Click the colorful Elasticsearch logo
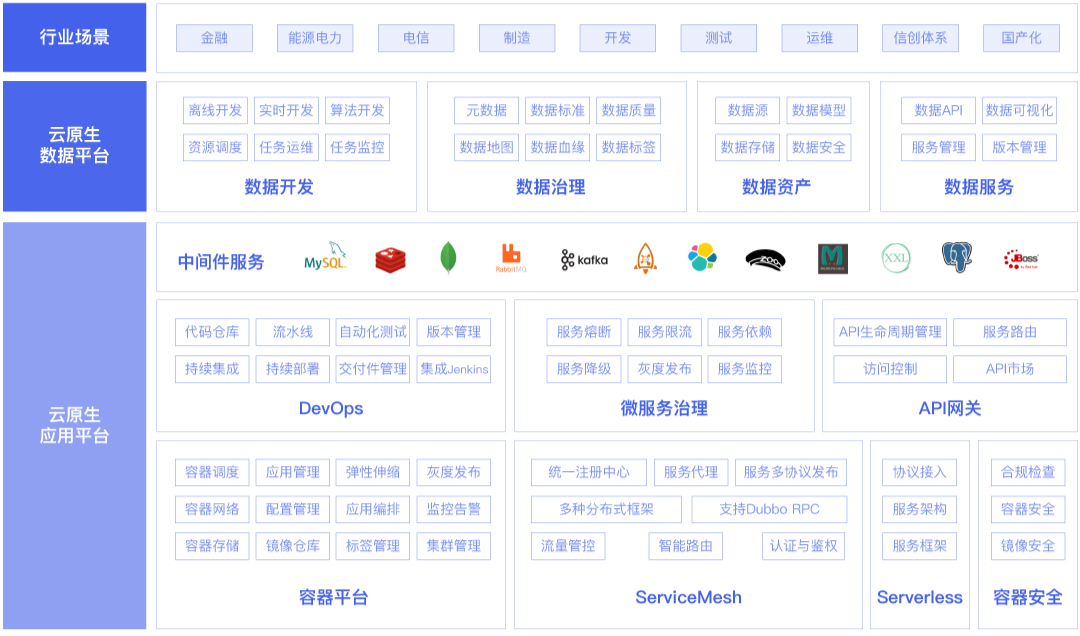 coord(702,257)
